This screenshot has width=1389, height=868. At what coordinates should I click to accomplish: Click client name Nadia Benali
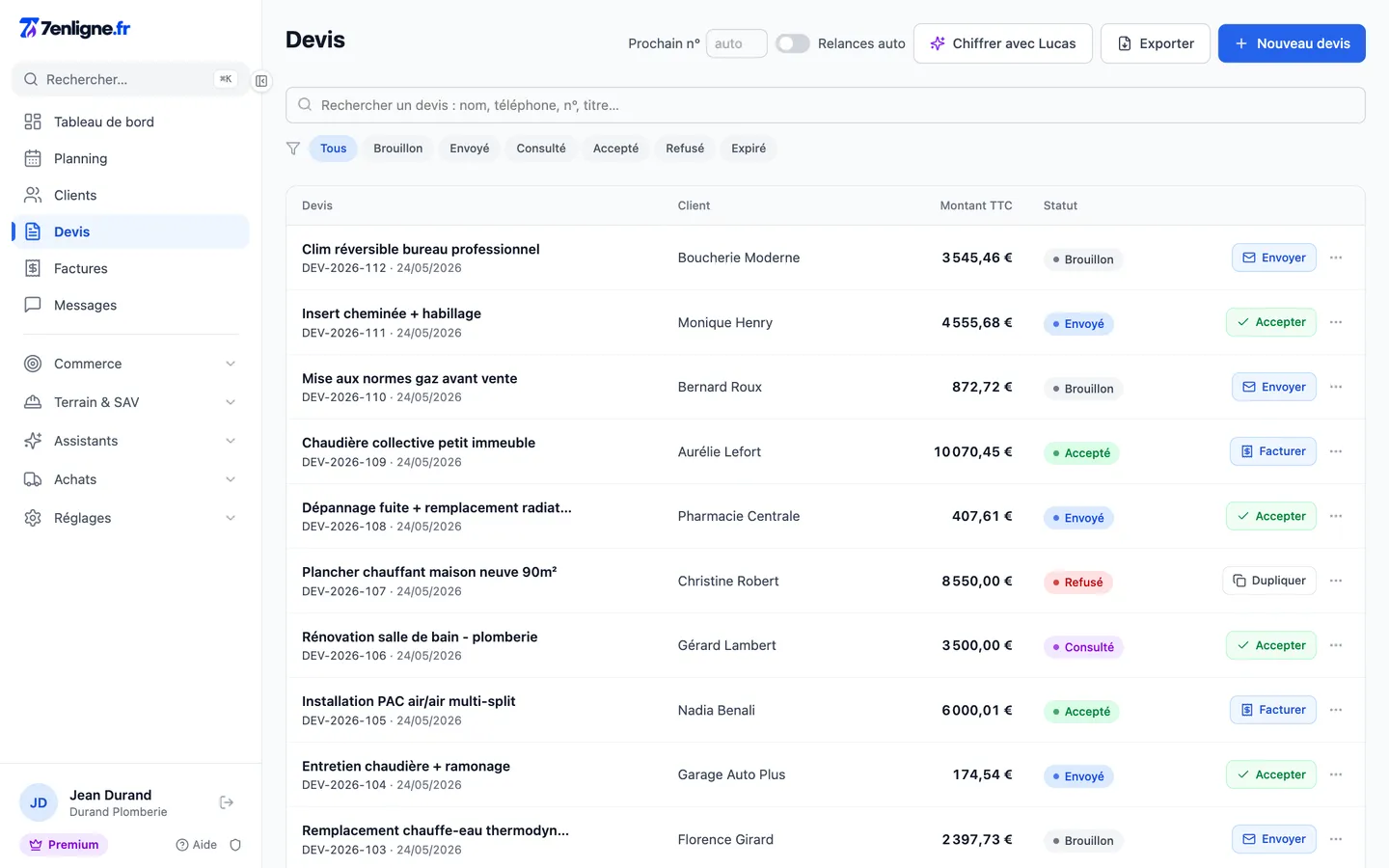pos(717,710)
